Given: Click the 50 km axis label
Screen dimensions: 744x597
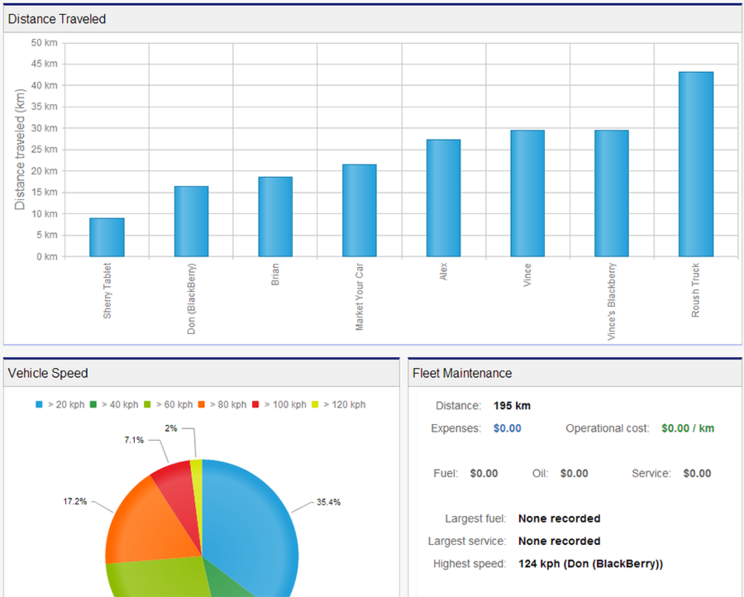Looking at the screenshot, I should tap(44, 43).
